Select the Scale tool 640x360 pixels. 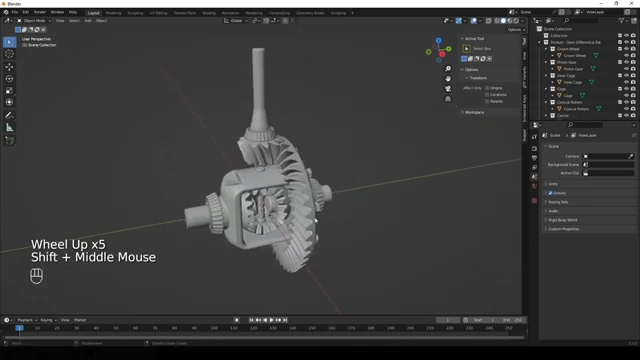(9, 90)
